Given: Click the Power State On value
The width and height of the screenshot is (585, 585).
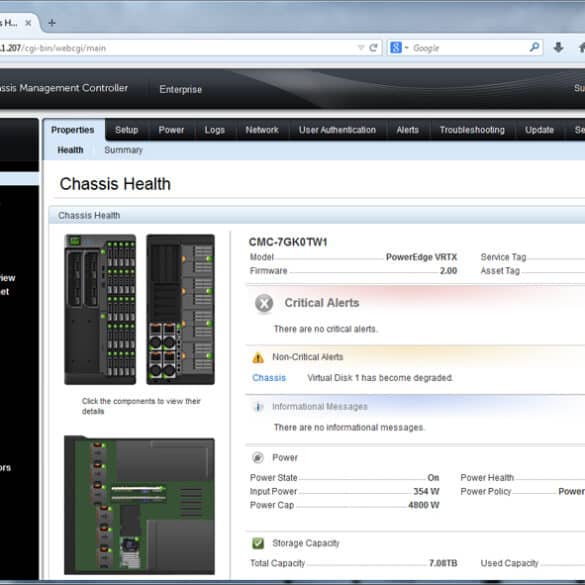Looking at the screenshot, I should click(433, 478).
